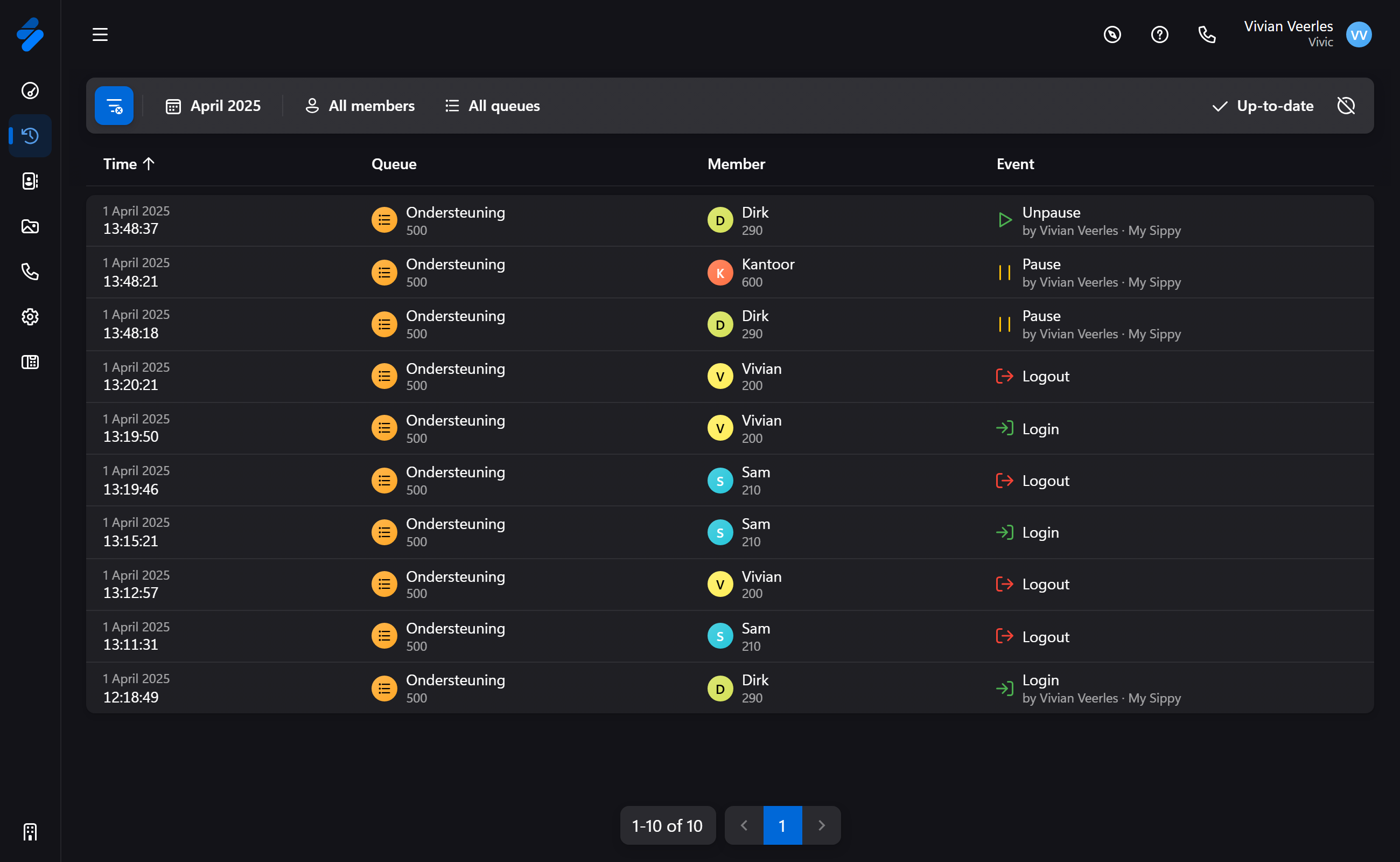Click the help question mark icon
Image resolution: width=1400 pixels, height=862 pixels.
pyautogui.click(x=1159, y=35)
